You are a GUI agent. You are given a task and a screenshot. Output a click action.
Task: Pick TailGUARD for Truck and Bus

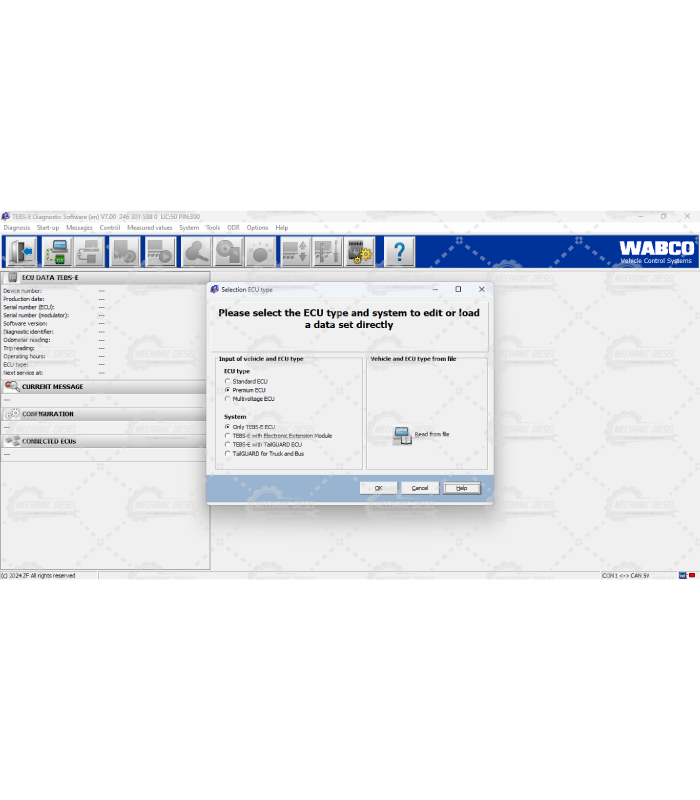[x=228, y=454]
